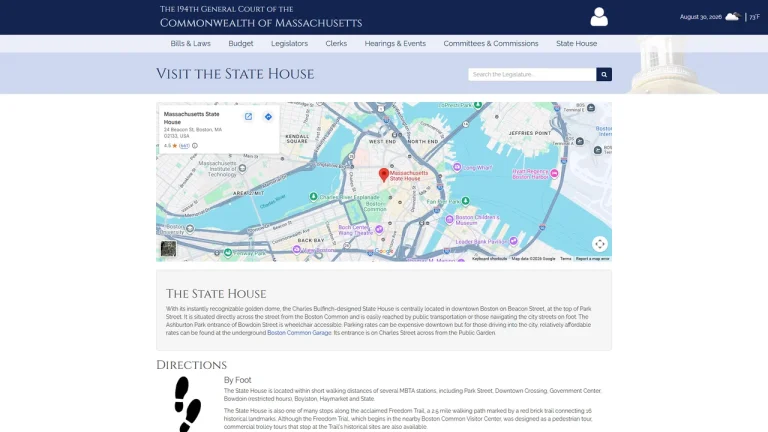Click the Commonwealth of Massachusetts header title
This screenshot has height=432, width=768.
tap(261, 23)
